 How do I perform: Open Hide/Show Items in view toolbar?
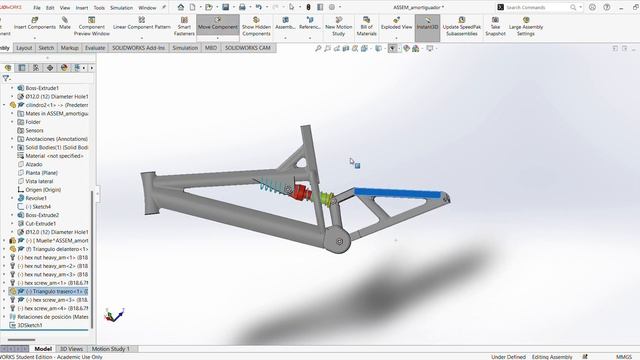coord(392,48)
